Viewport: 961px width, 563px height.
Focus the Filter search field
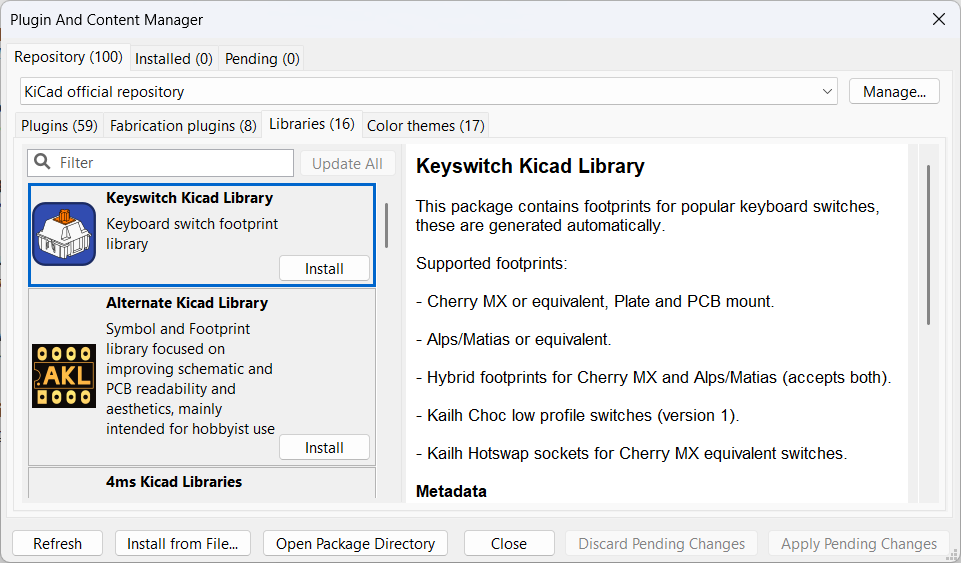click(x=161, y=162)
